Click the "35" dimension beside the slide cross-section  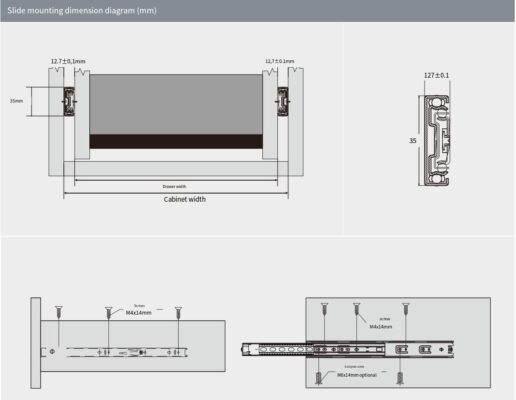click(x=413, y=141)
